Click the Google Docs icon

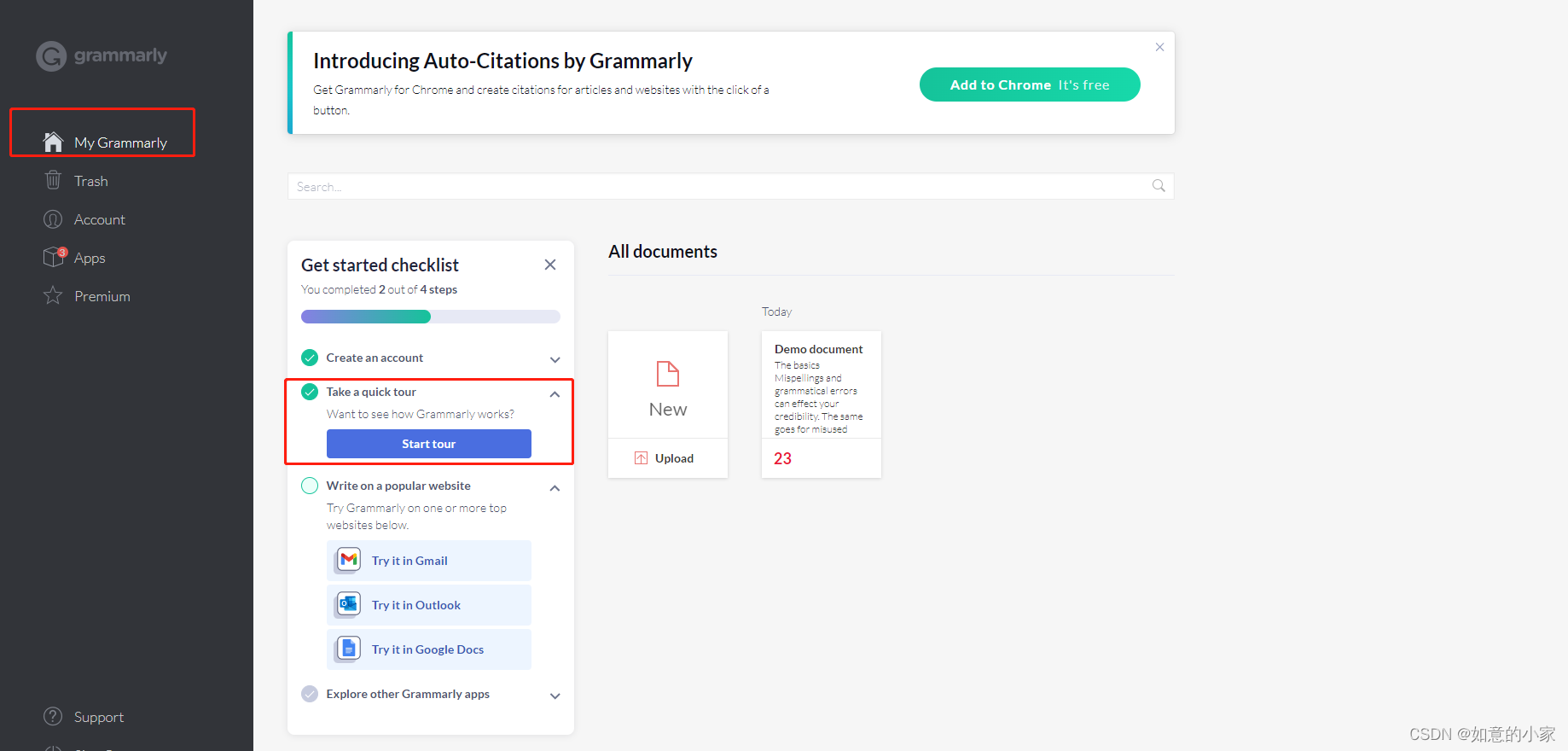pos(348,649)
